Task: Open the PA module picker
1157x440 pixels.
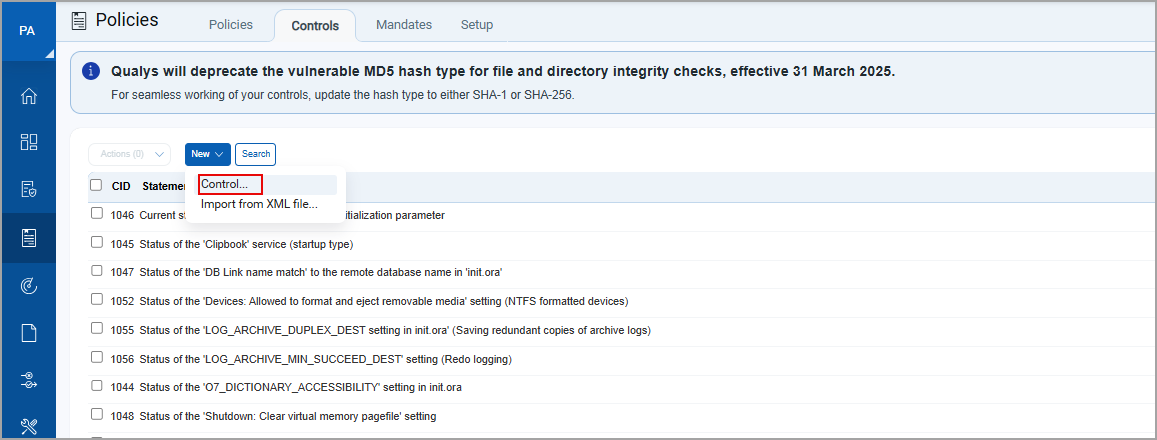Action: click(28, 31)
